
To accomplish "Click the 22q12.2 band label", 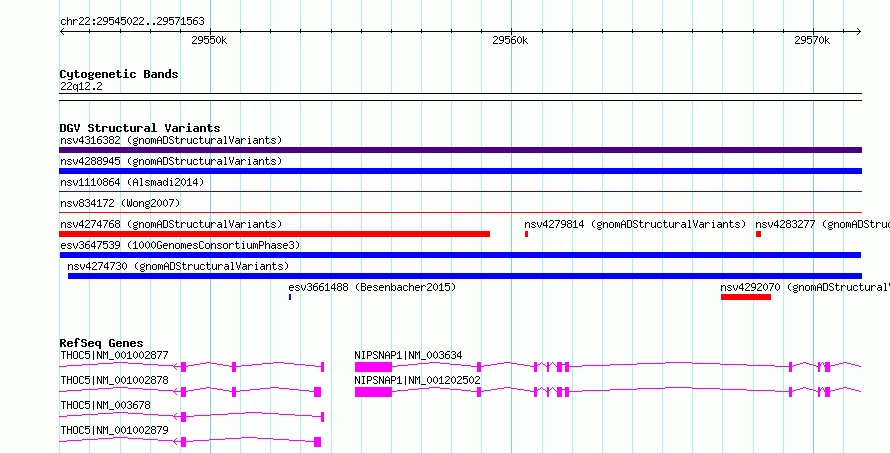I will coord(81,87).
